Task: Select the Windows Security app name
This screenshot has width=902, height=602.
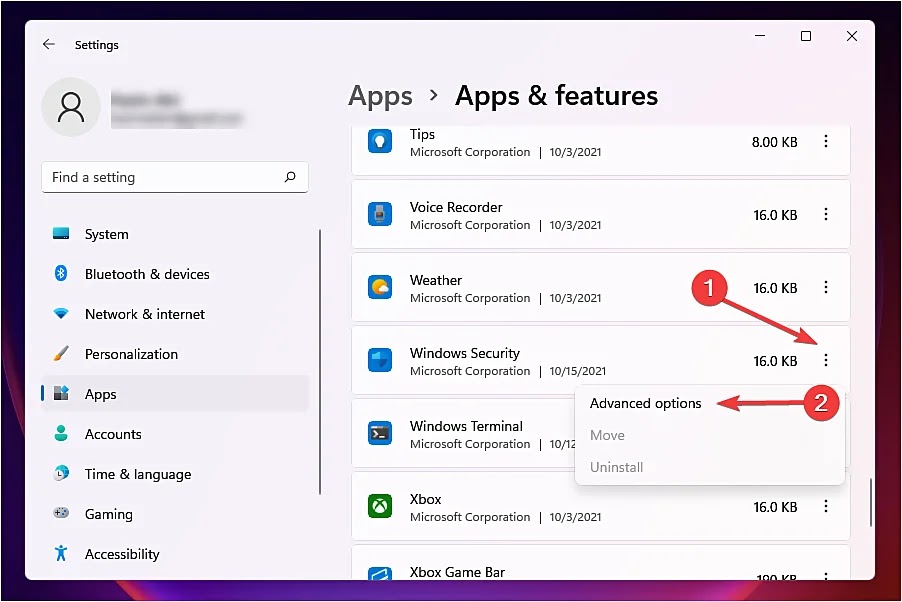Action: click(465, 353)
